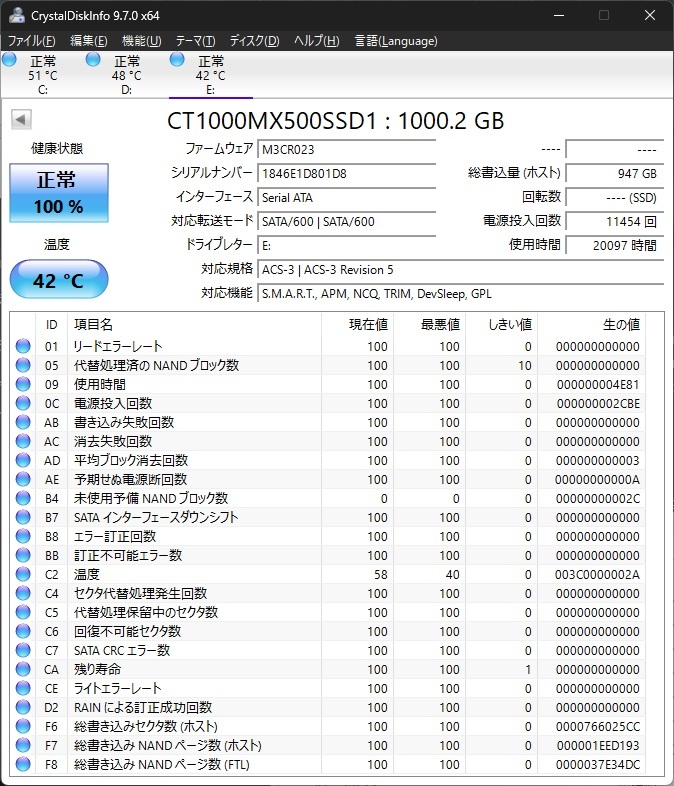Click the 最悪値 column header
This screenshot has width=674, height=786.
pyautogui.click(x=429, y=324)
